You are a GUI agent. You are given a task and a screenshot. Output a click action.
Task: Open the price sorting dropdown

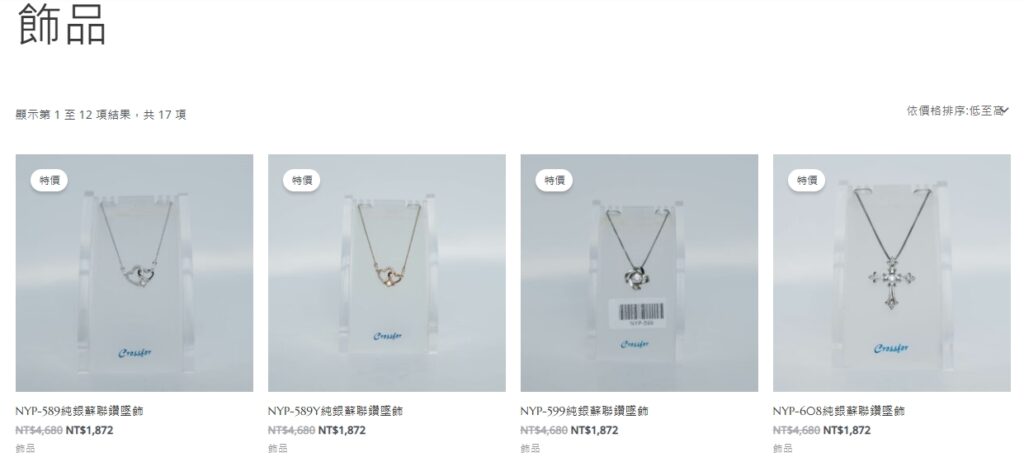click(957, 111)
